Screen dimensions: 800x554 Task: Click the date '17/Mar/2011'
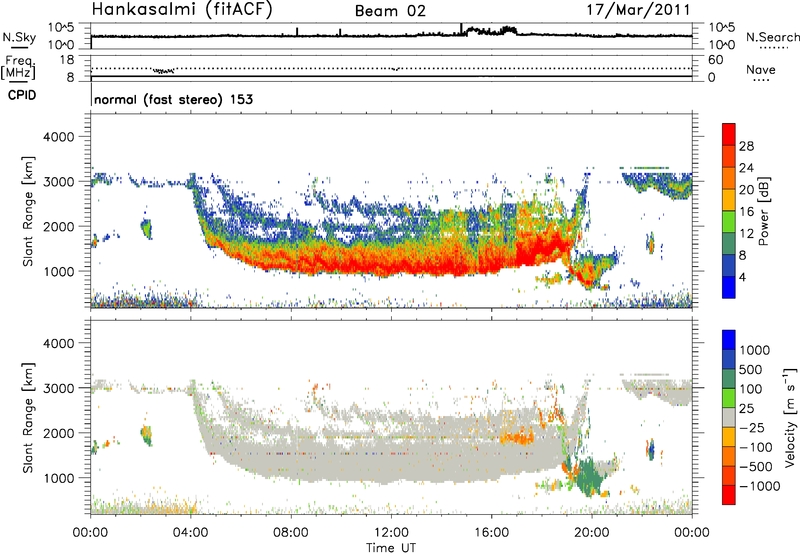pos(639,10)
